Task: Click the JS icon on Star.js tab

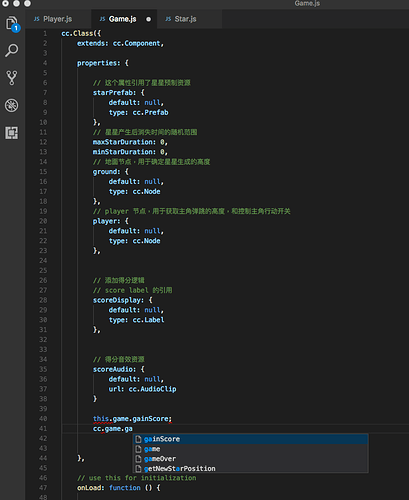Action: click(x=168, y=19)
